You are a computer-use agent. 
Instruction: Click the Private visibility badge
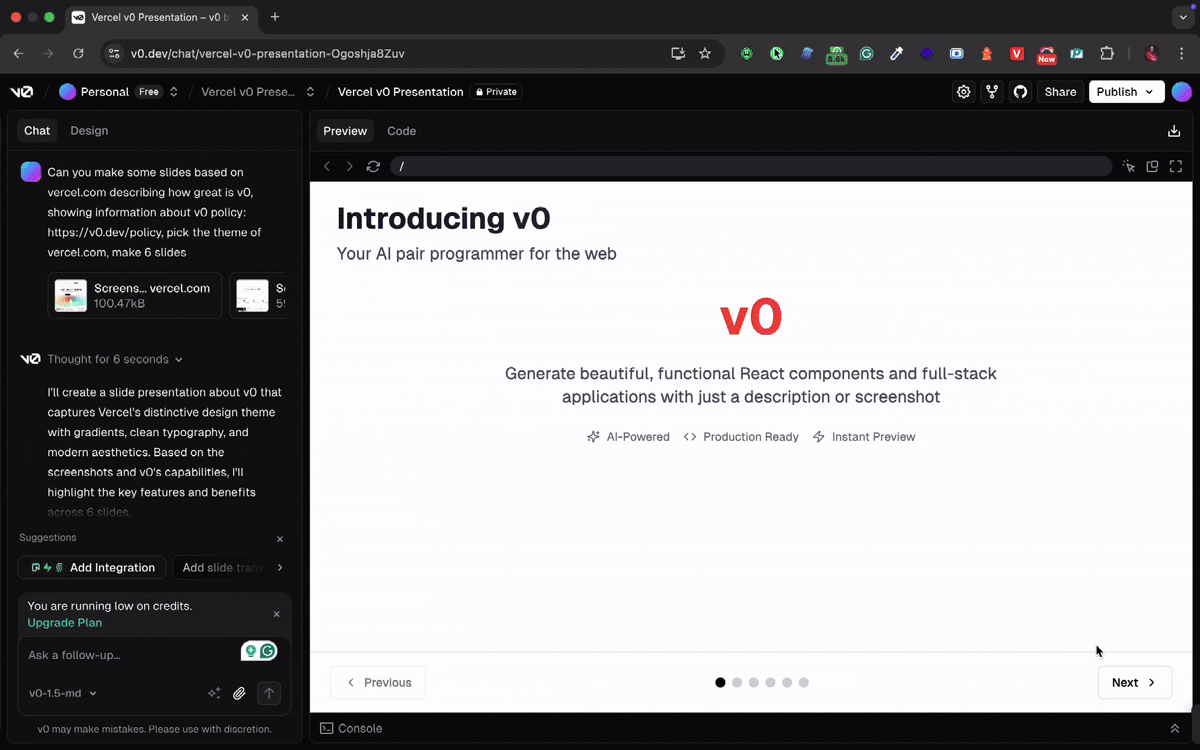point(497,92)
